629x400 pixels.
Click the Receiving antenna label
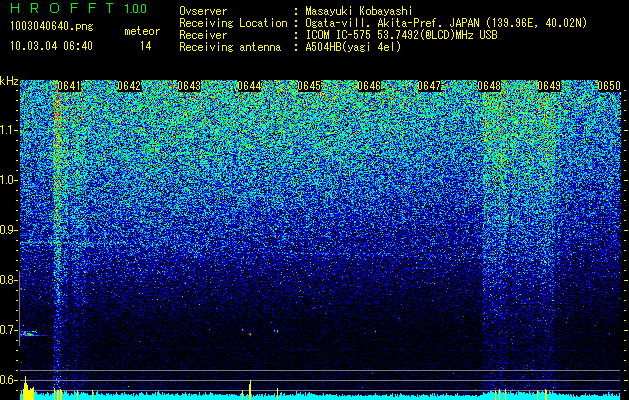click(x=230, y=47)
